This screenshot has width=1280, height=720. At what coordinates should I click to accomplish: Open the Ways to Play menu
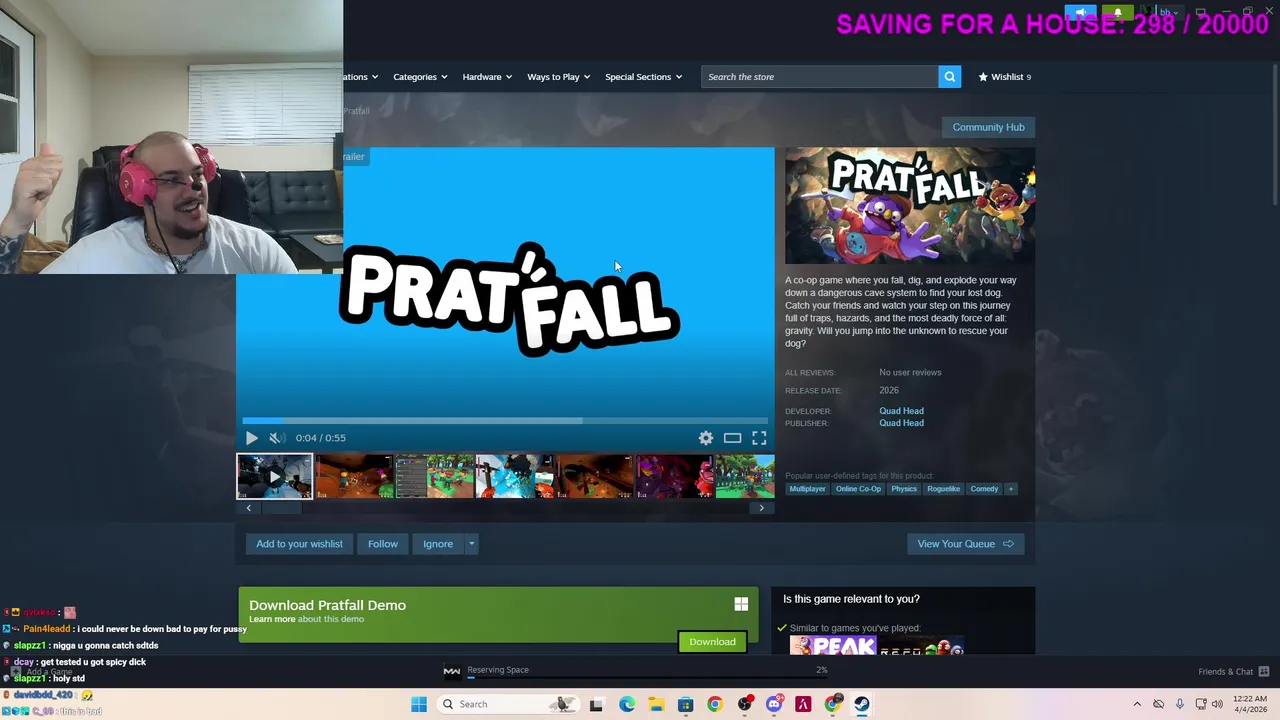click(558, 77)
